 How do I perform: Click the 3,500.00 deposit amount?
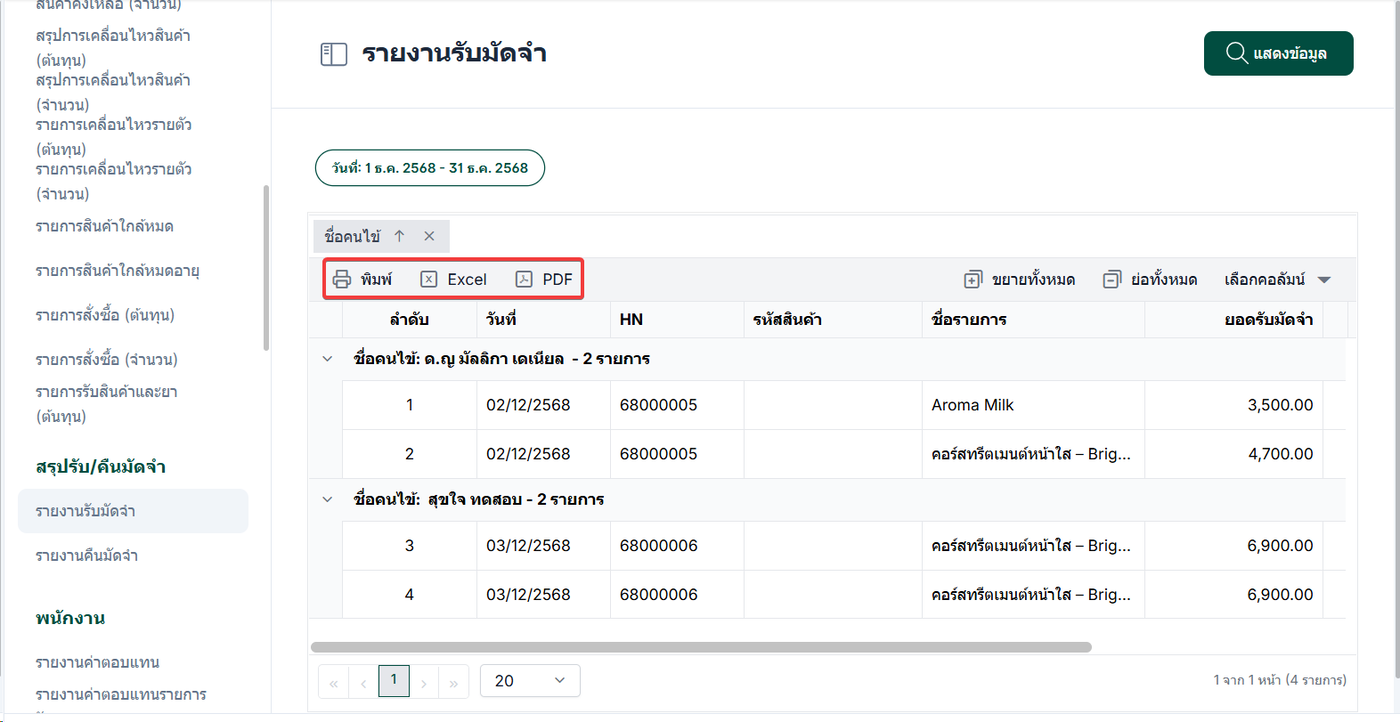[1280, 405]
